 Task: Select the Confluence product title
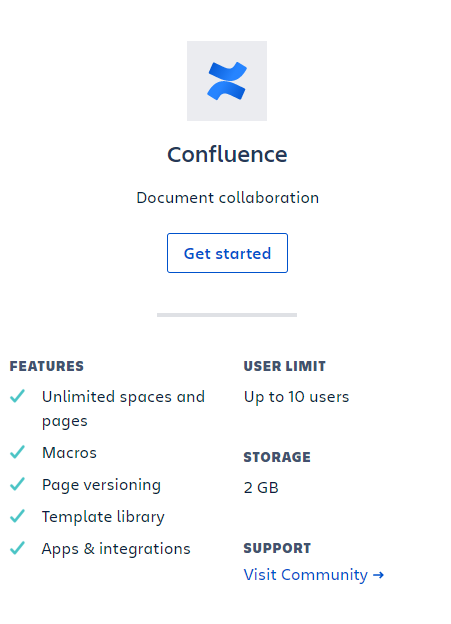227,154
